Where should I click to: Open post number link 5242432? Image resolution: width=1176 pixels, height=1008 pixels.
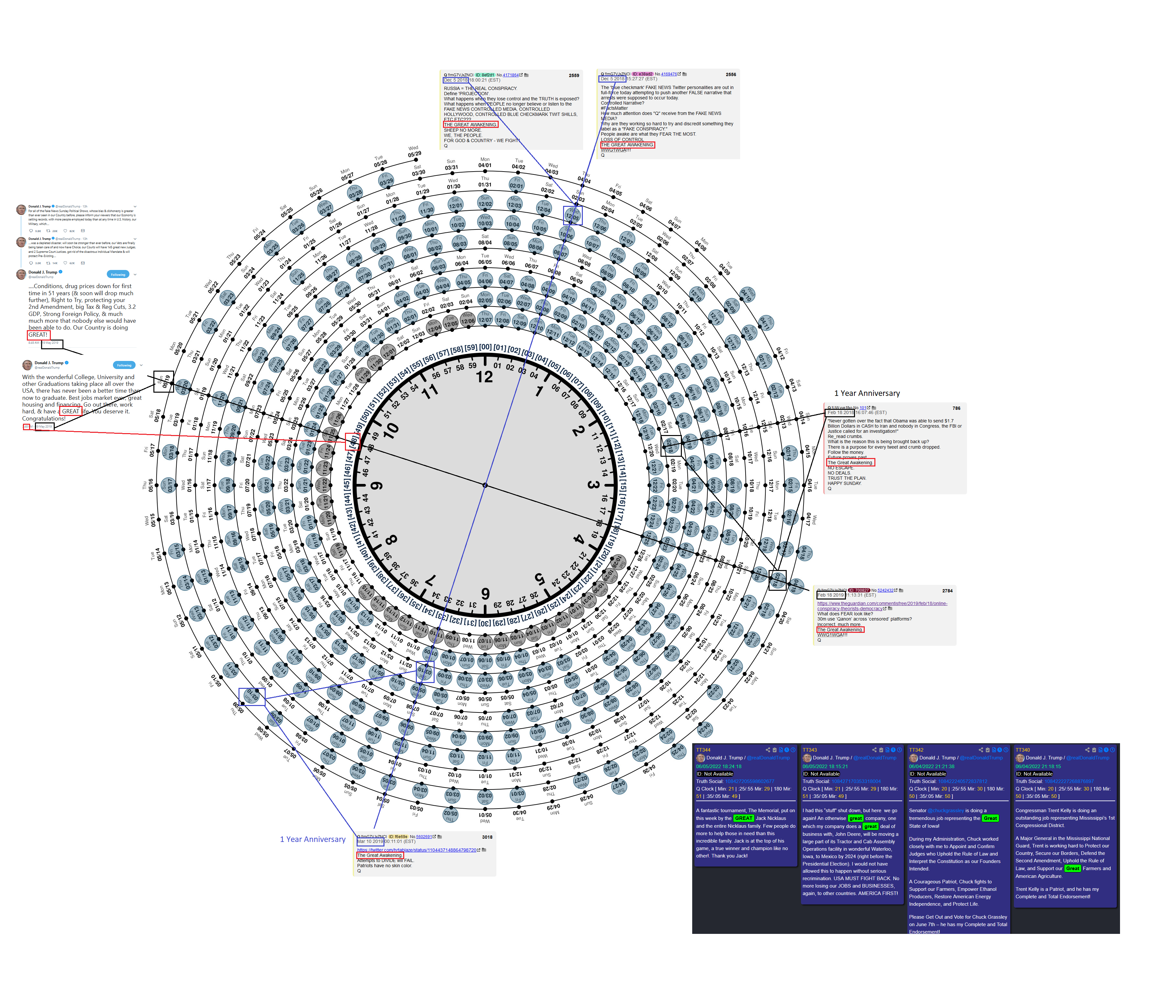[x=885, y=591]
